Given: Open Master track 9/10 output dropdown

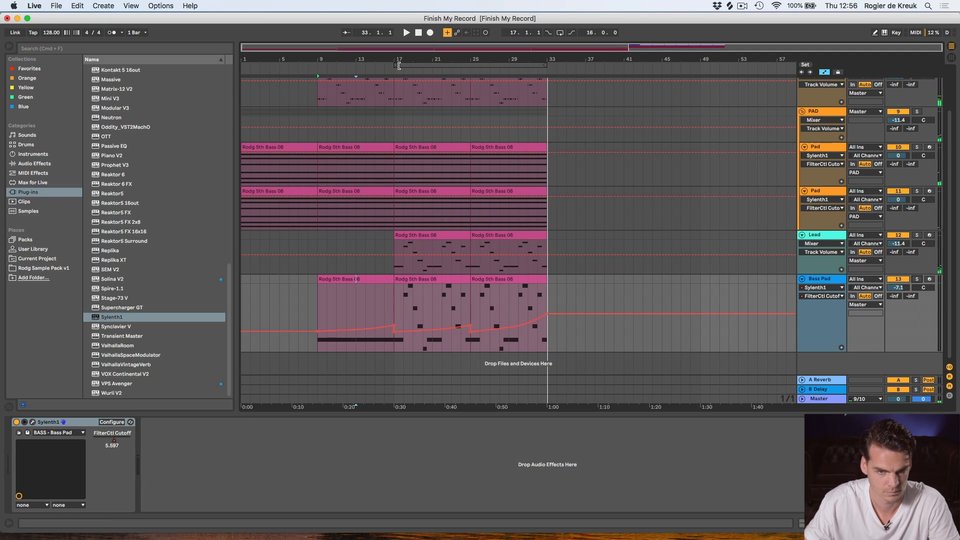Looking at the screenshot, I should [866, 399].
